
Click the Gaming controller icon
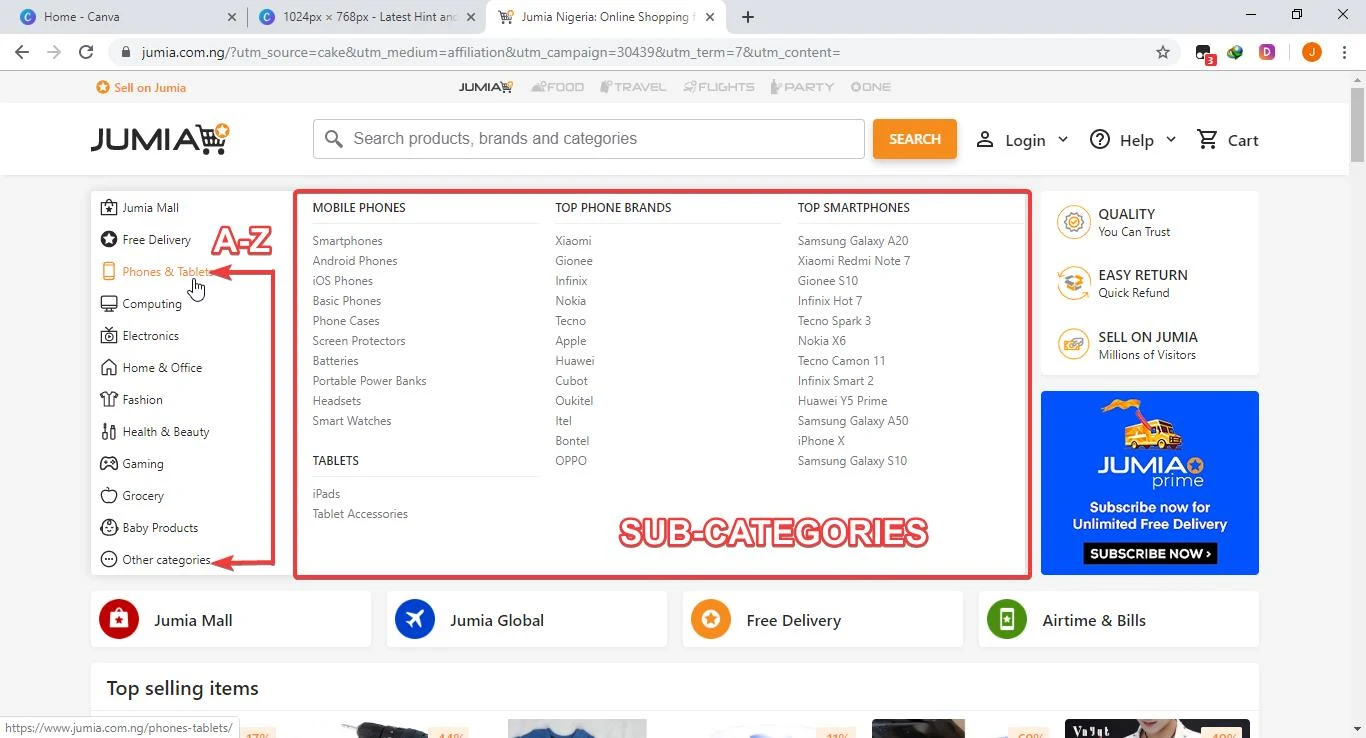109,464
